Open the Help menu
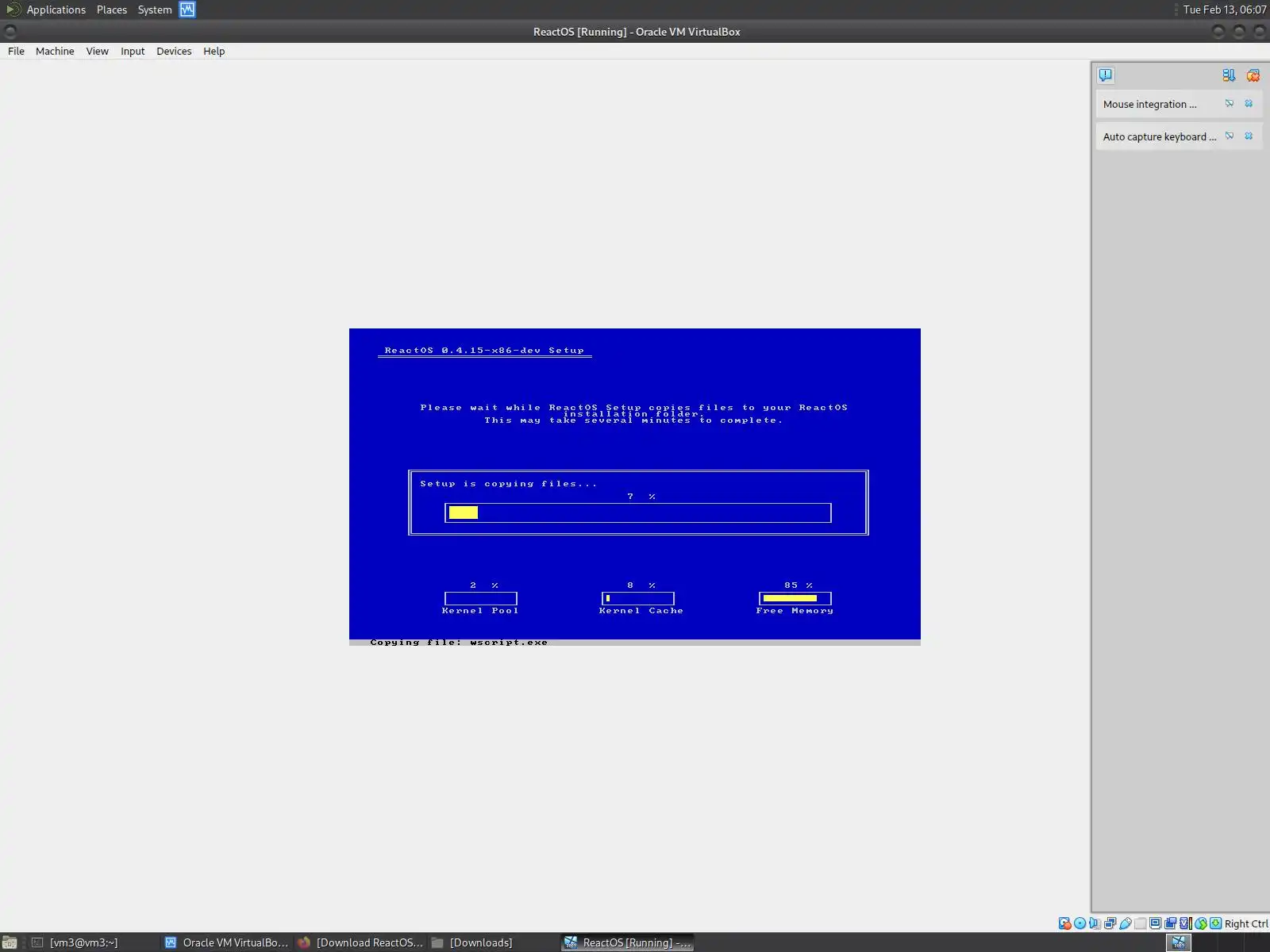This screenshot has height=952, width=1270. pyautogui.click(x=214, y=52)
